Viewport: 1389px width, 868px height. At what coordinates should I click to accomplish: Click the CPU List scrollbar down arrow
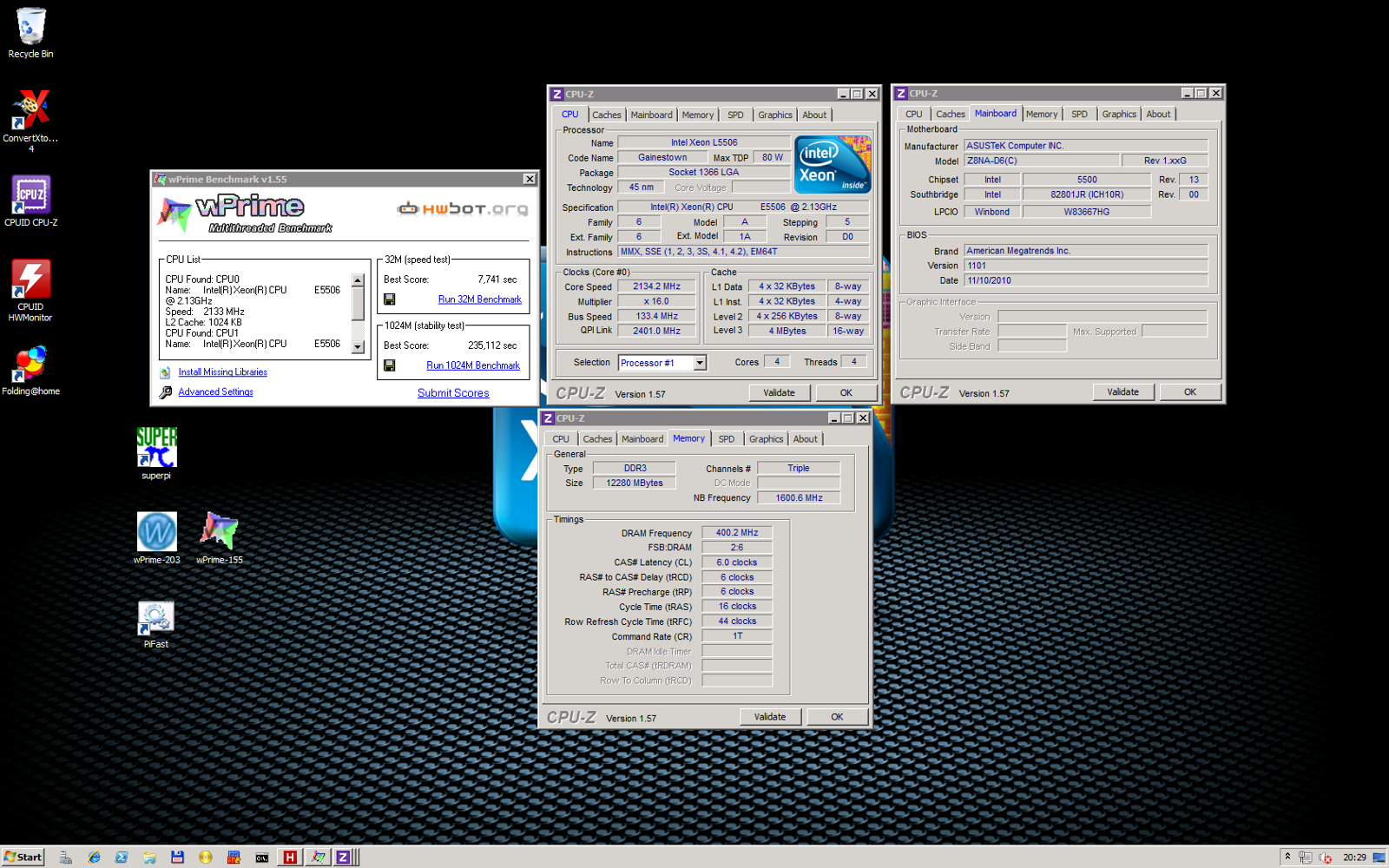(357, 347)
